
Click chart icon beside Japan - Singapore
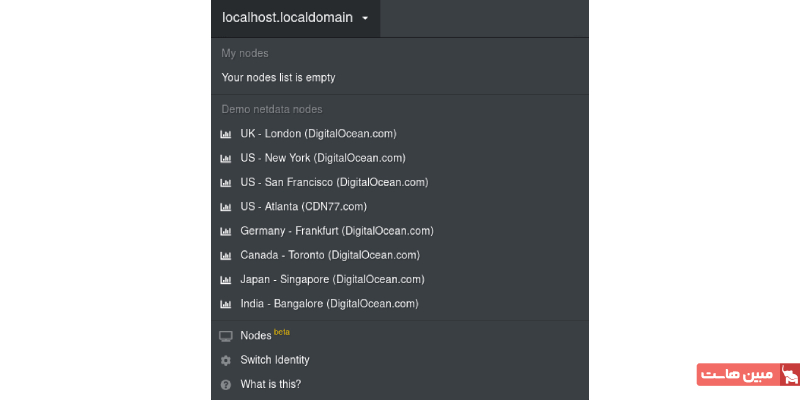tap(226, 280)
